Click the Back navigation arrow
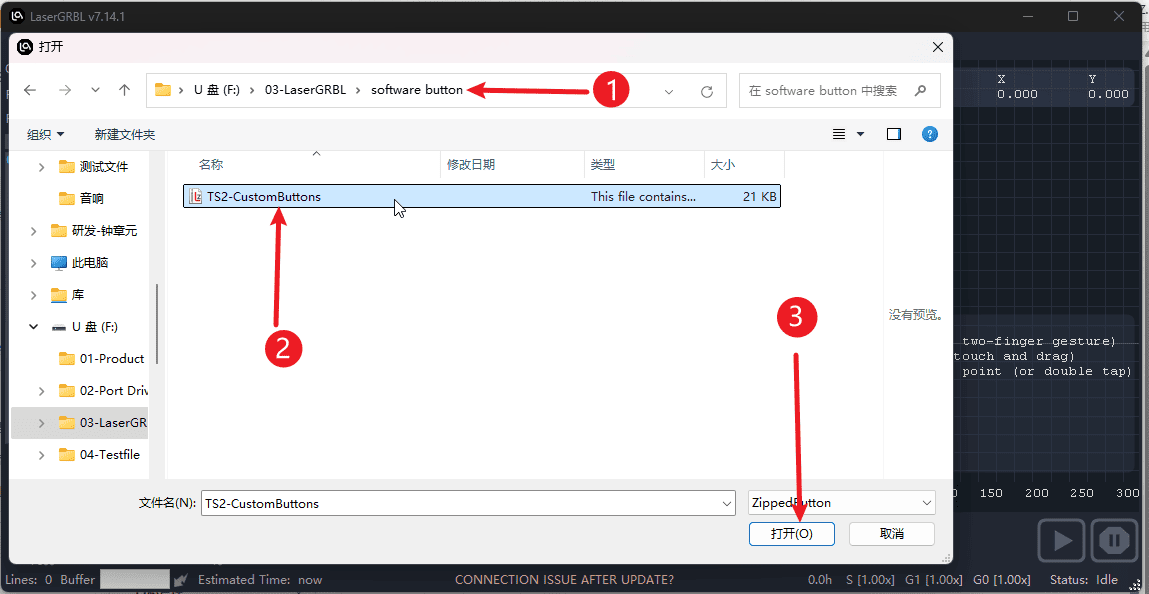Screen dimensions: 1149x594 (30, 90)
